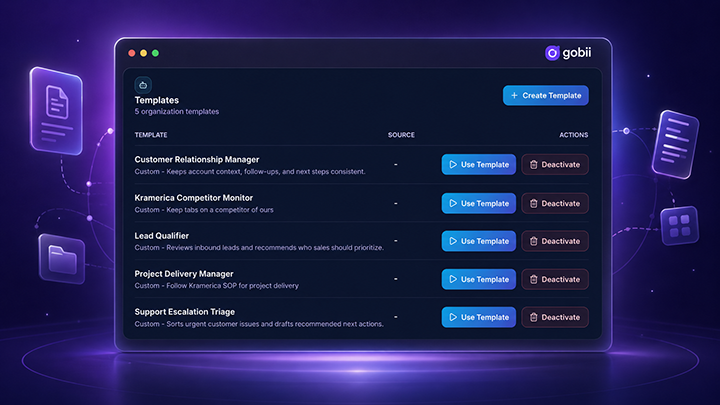Screen dimensions: 720x405
Task: Select the Customer Relationship Manager title
Action: [197, 159]
